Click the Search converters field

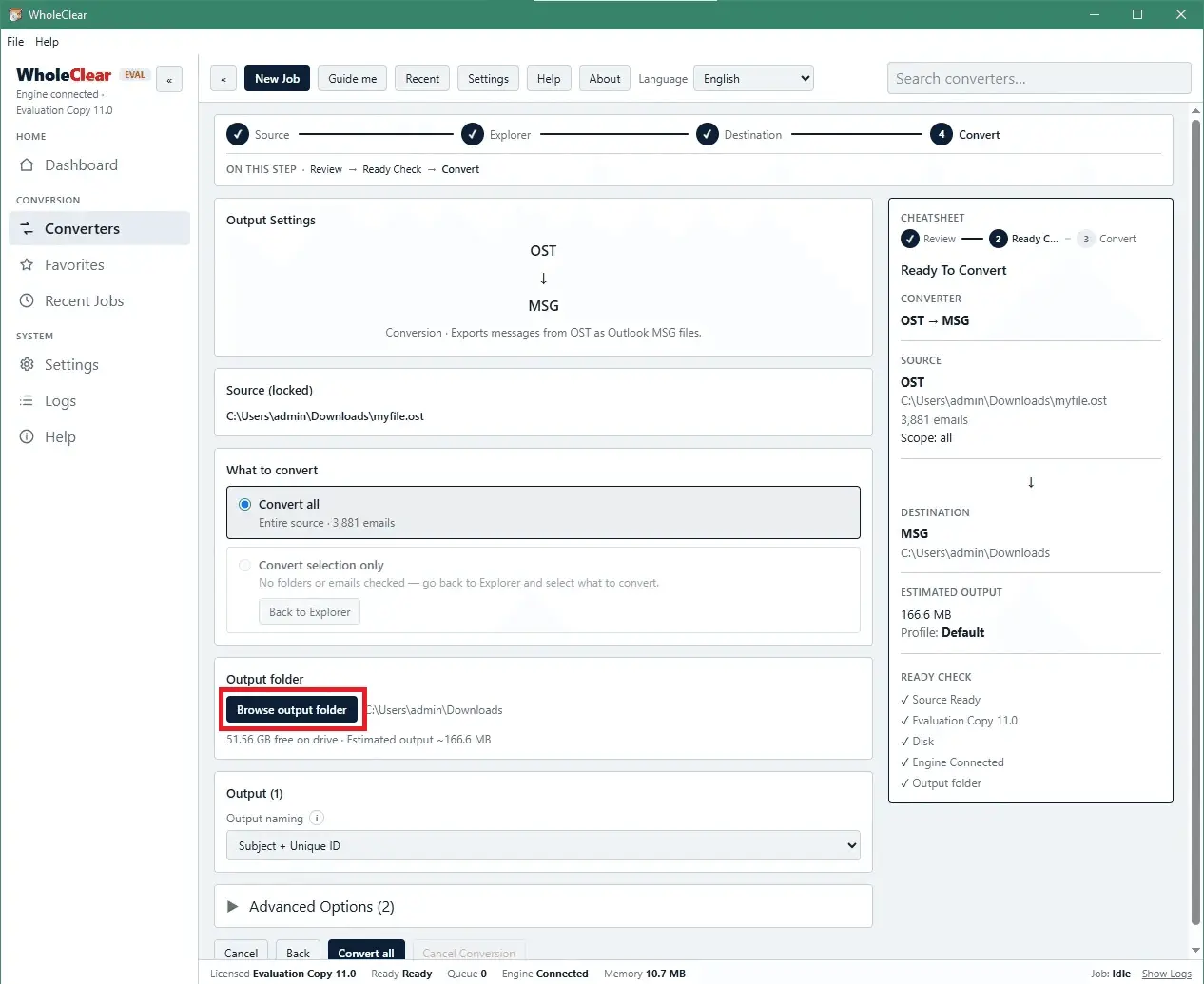coord(1039,79)
